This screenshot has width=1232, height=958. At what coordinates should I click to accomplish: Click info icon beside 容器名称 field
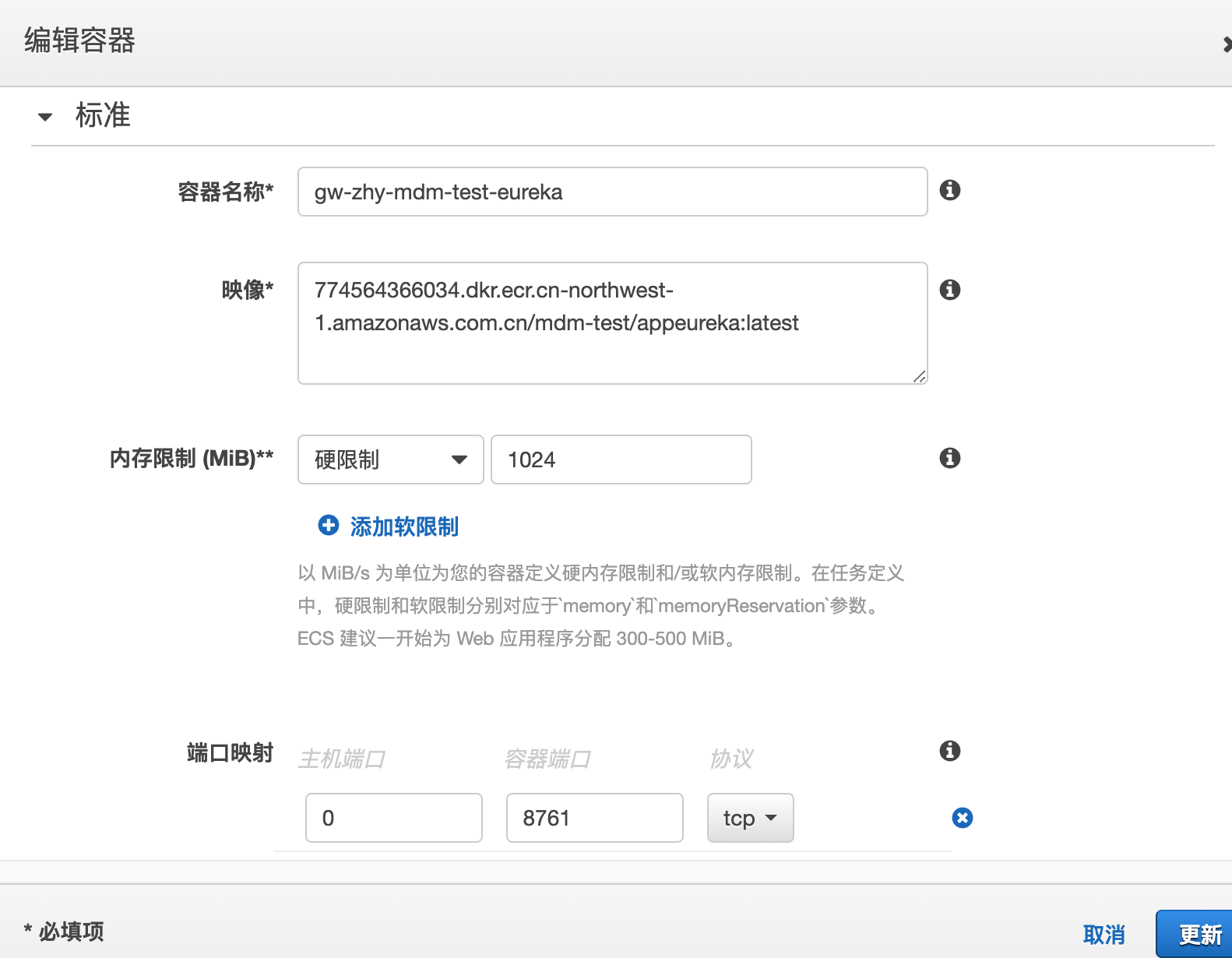coord(949,190)
